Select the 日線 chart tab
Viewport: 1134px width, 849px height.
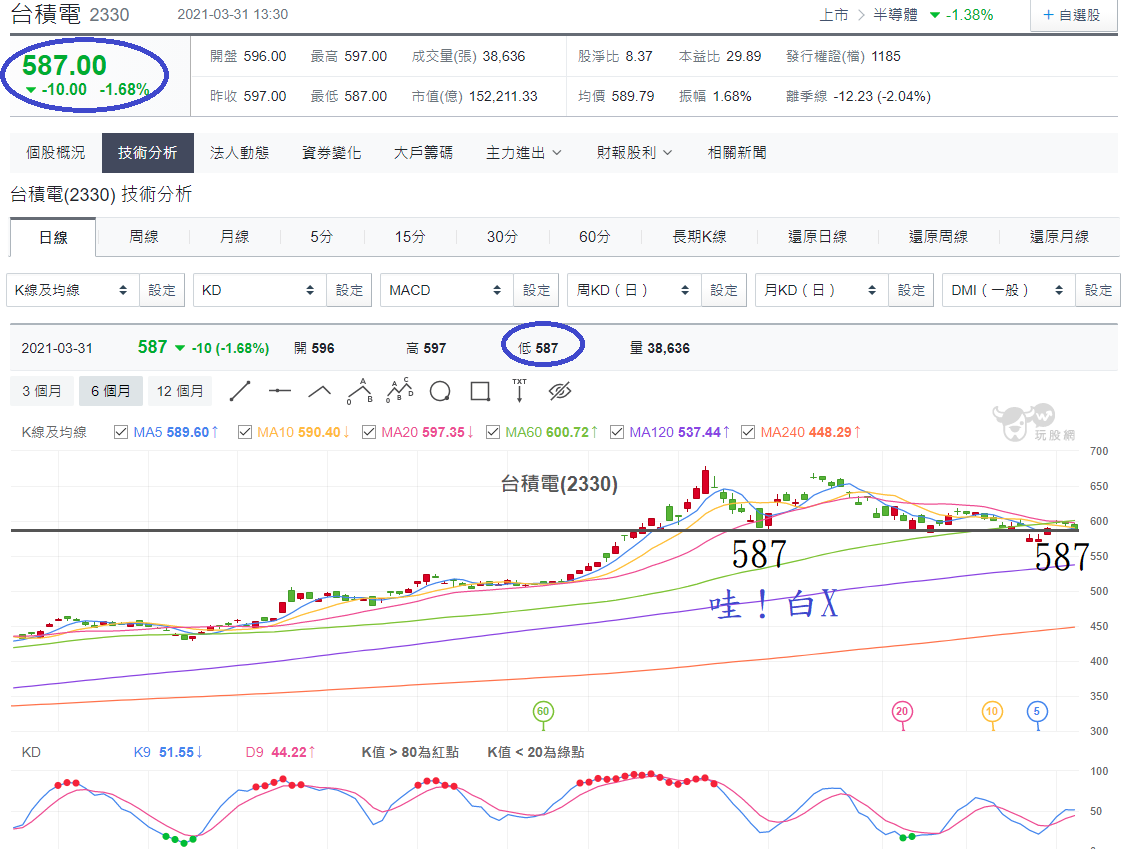pyautogui.click(x=53, y=237)
